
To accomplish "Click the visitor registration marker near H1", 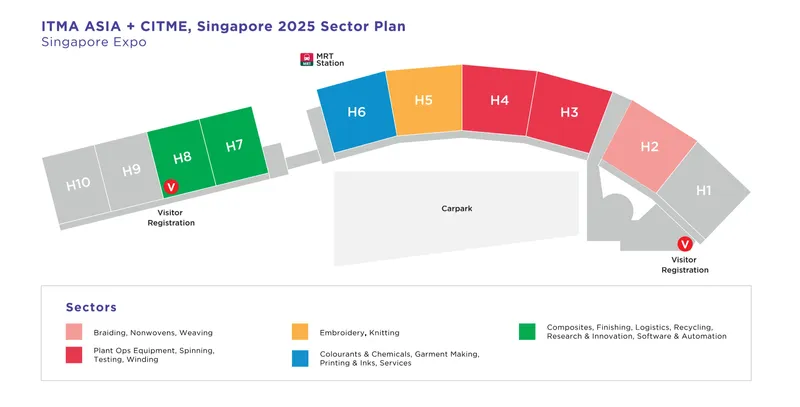I will pos(685,243).
